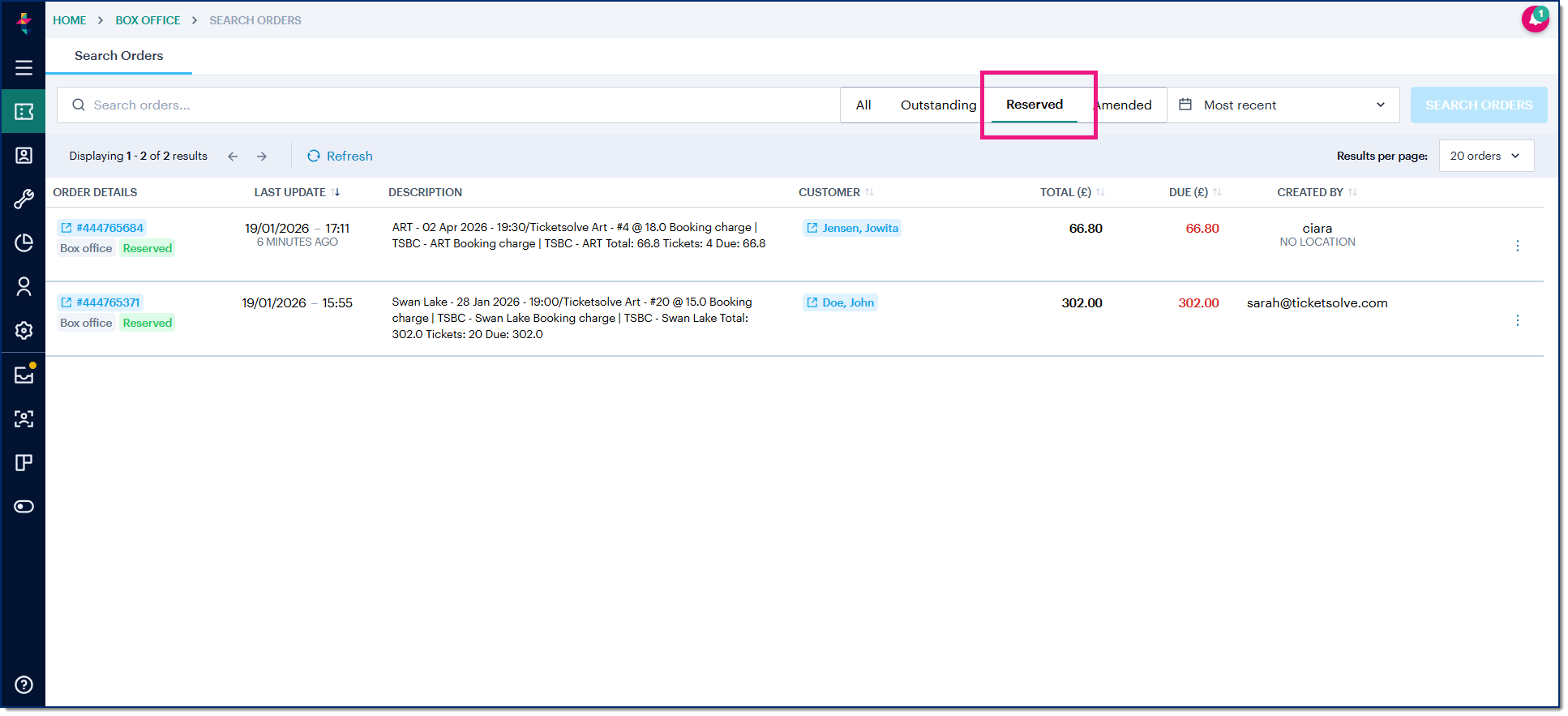Open the inbox icon with notification dot
The height and width of the screenshot is (716, 1568).
click(24, 374)
